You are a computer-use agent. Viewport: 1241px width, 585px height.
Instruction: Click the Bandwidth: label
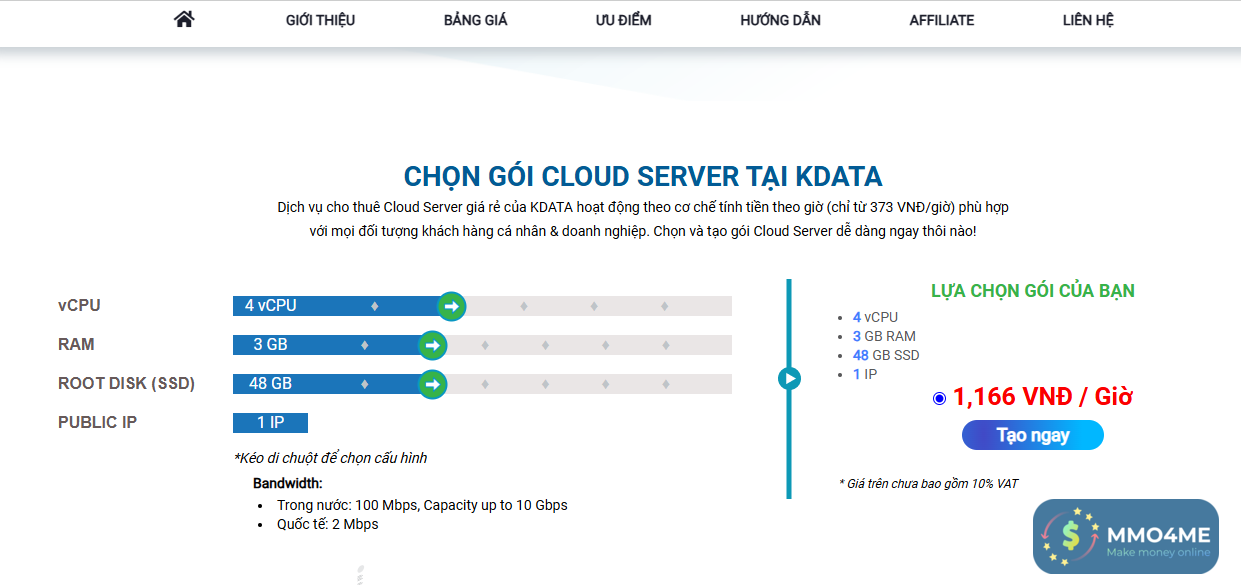click(x=288, y=484)
